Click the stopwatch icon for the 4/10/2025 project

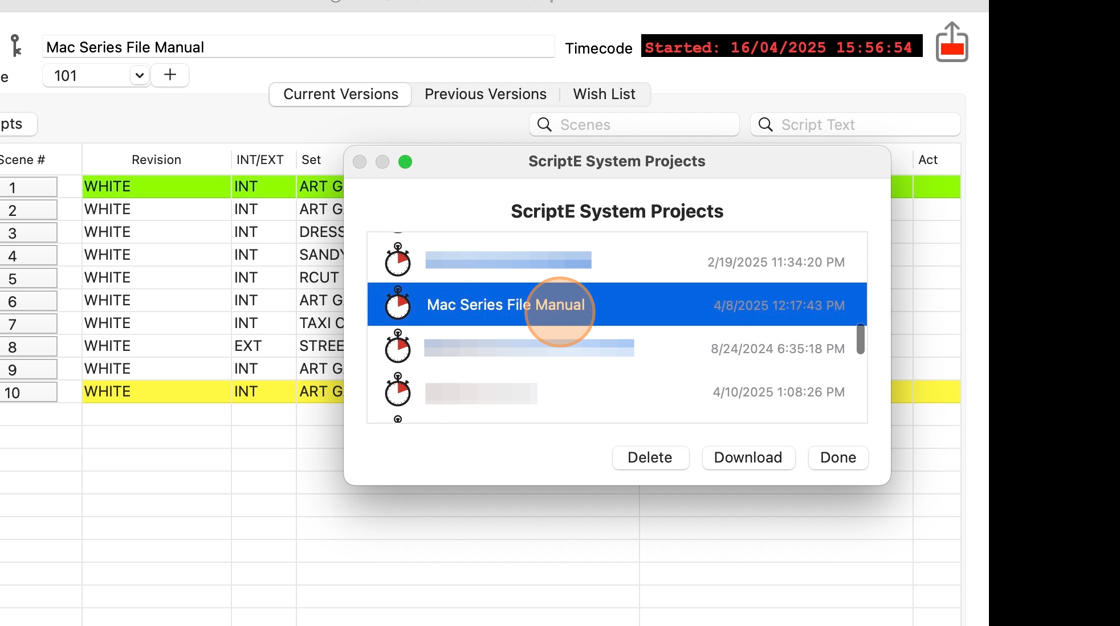(x=398, y=390)
